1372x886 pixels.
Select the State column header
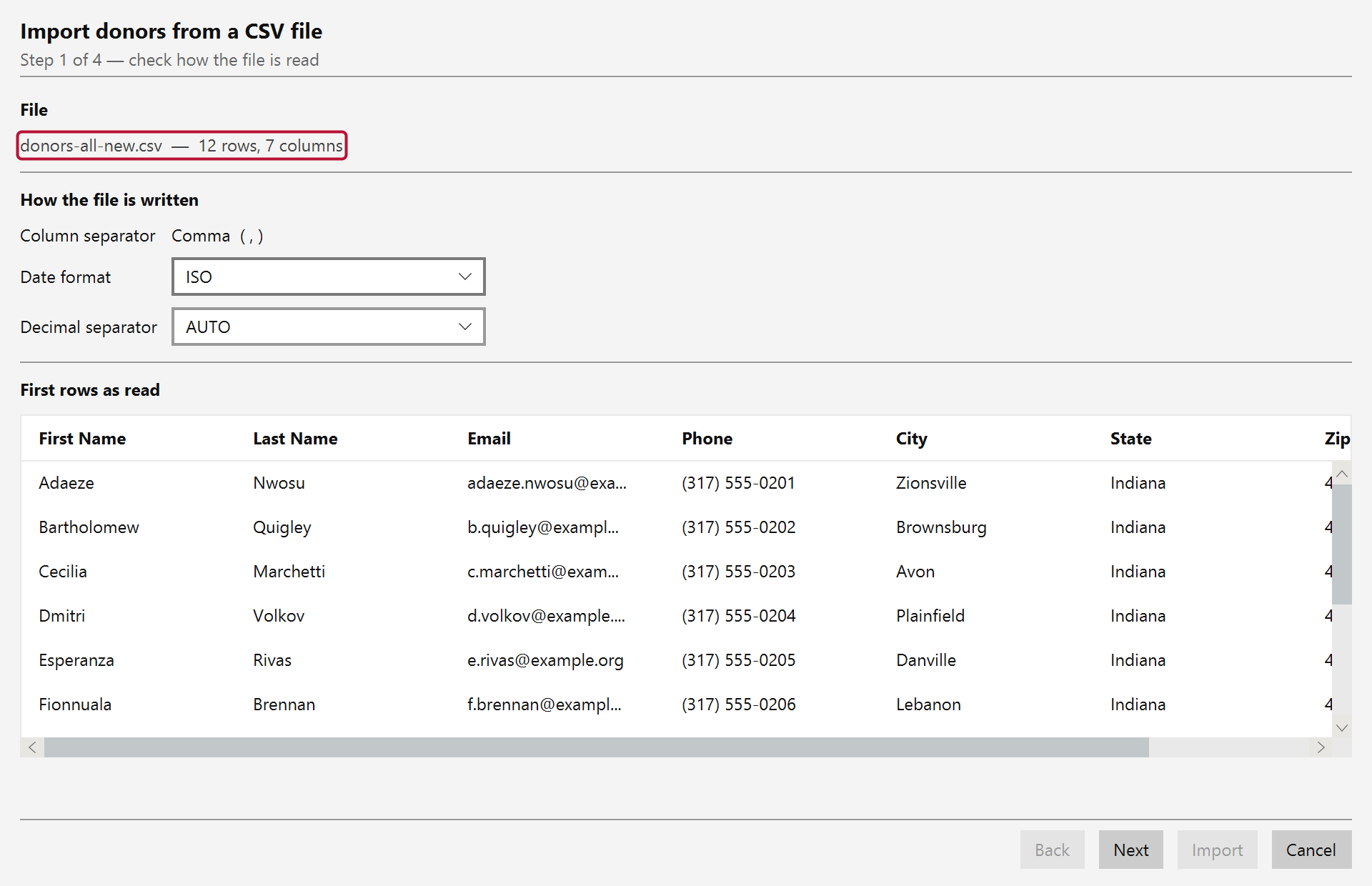(1130, 439)
